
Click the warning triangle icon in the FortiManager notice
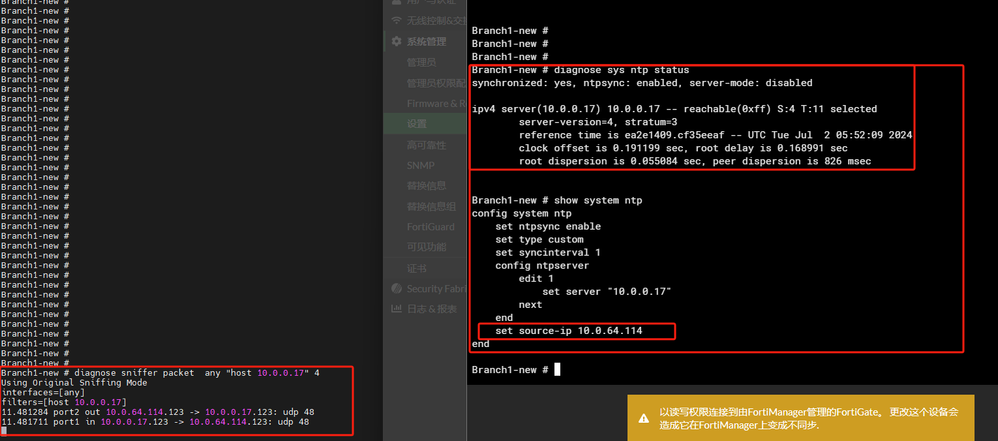click(644, 418)
